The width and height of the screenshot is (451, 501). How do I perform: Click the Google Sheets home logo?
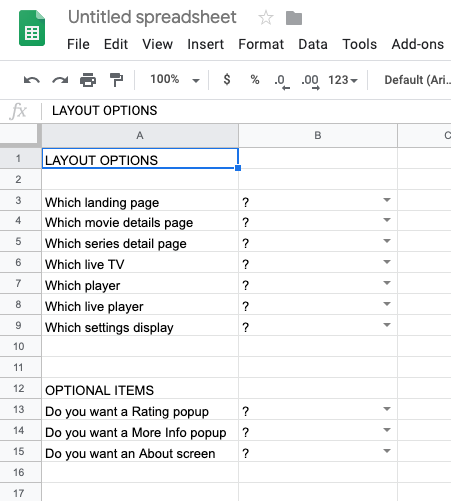pos(32,28)
